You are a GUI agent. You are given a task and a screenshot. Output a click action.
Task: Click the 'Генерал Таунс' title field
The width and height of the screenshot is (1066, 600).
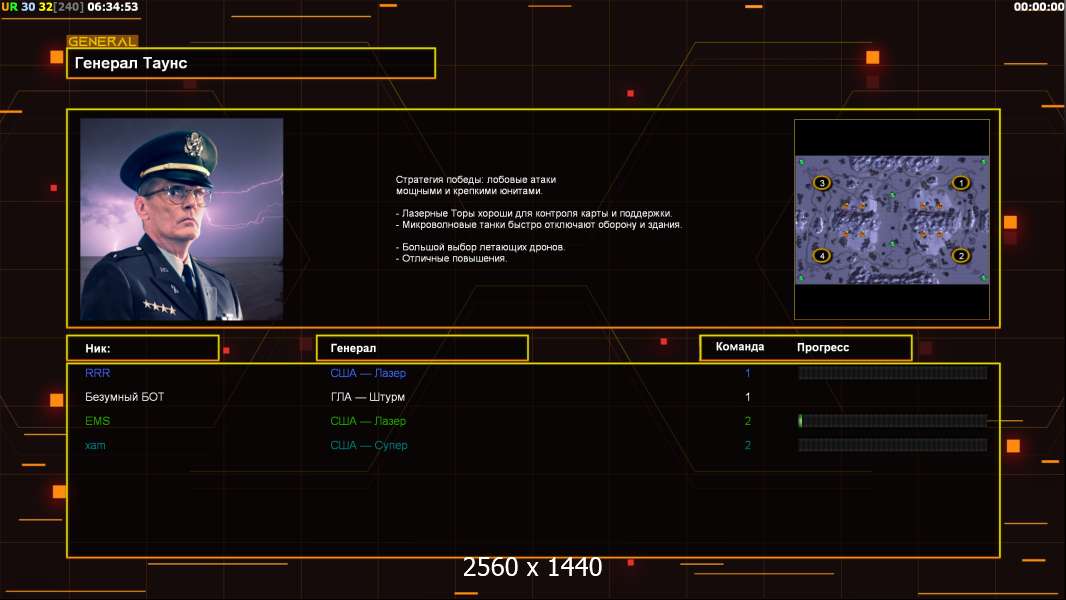[x=251, y=63]
